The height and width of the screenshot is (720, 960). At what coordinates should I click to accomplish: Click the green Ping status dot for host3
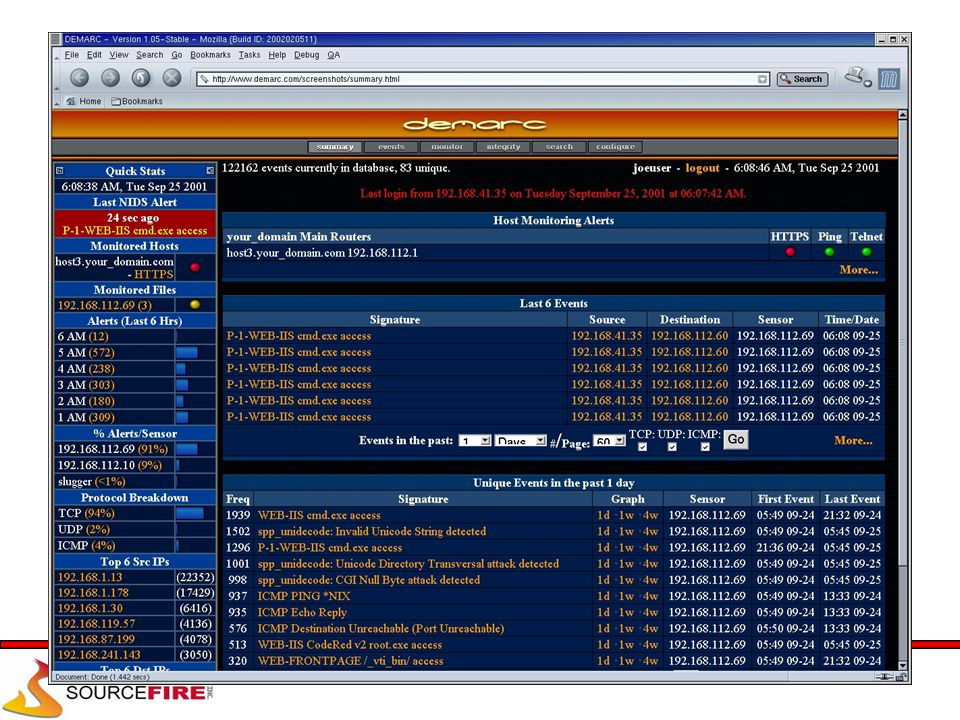point(830,252)
